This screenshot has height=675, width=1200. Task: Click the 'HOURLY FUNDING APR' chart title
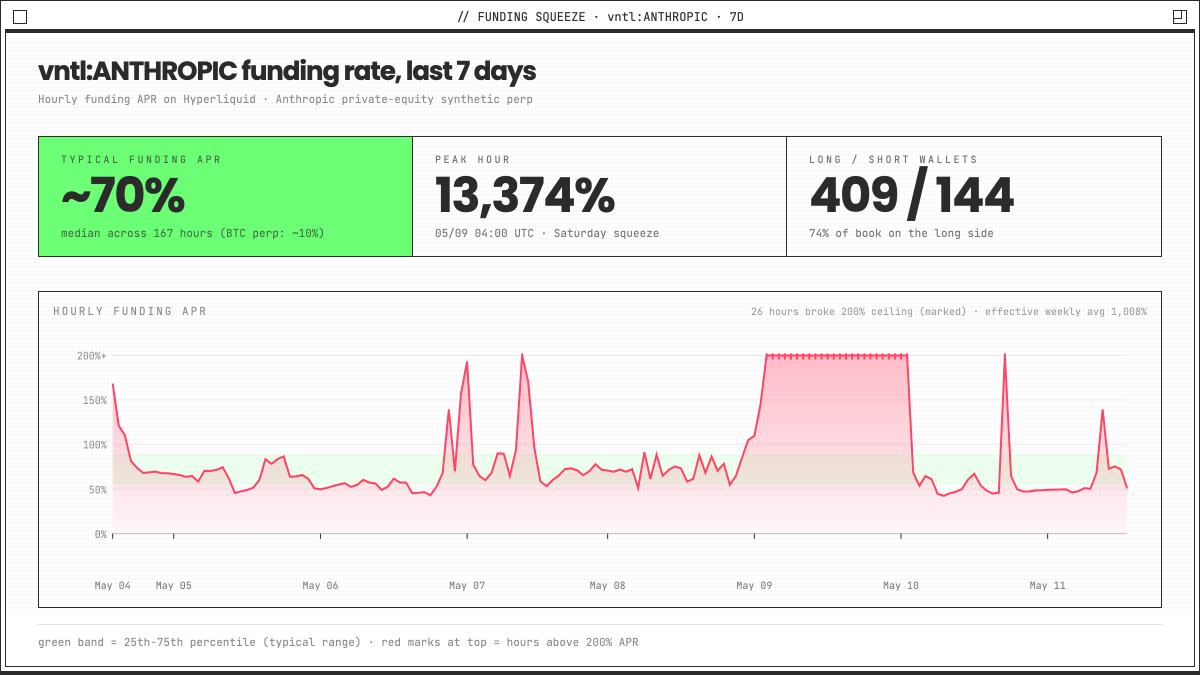pos(130,312)
